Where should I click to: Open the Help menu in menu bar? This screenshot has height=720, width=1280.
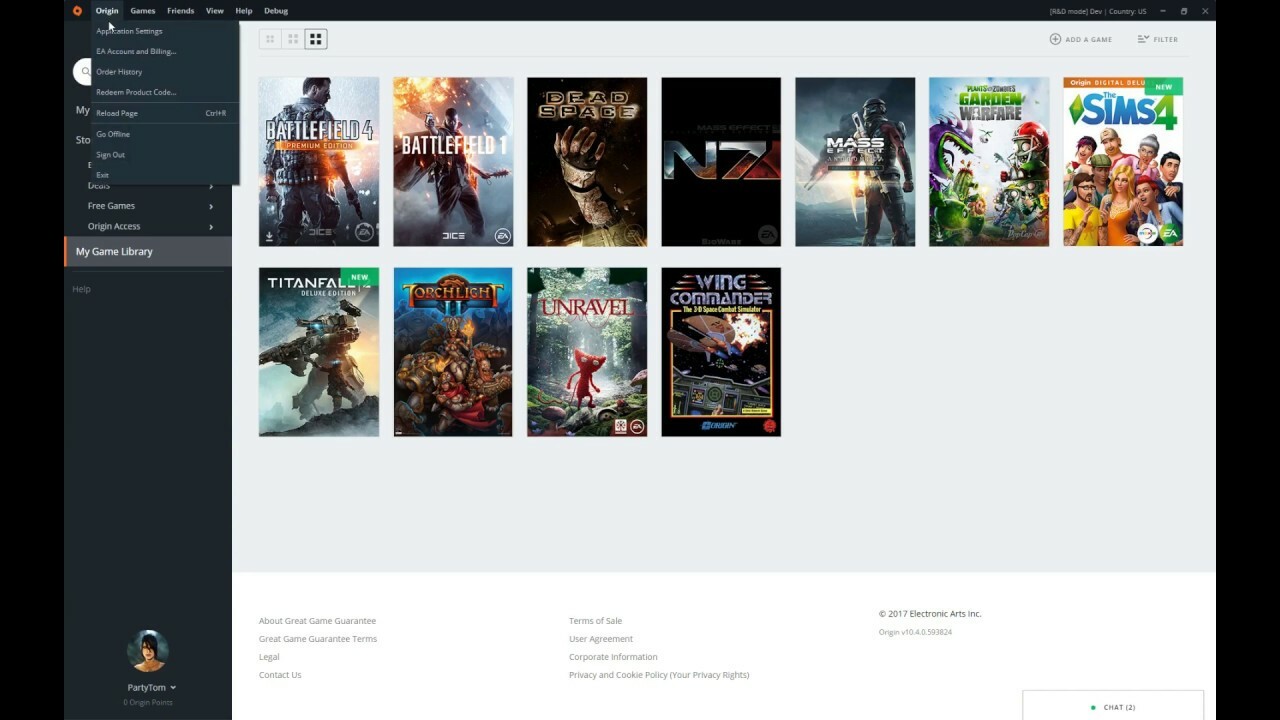click(x=244, y=11)
